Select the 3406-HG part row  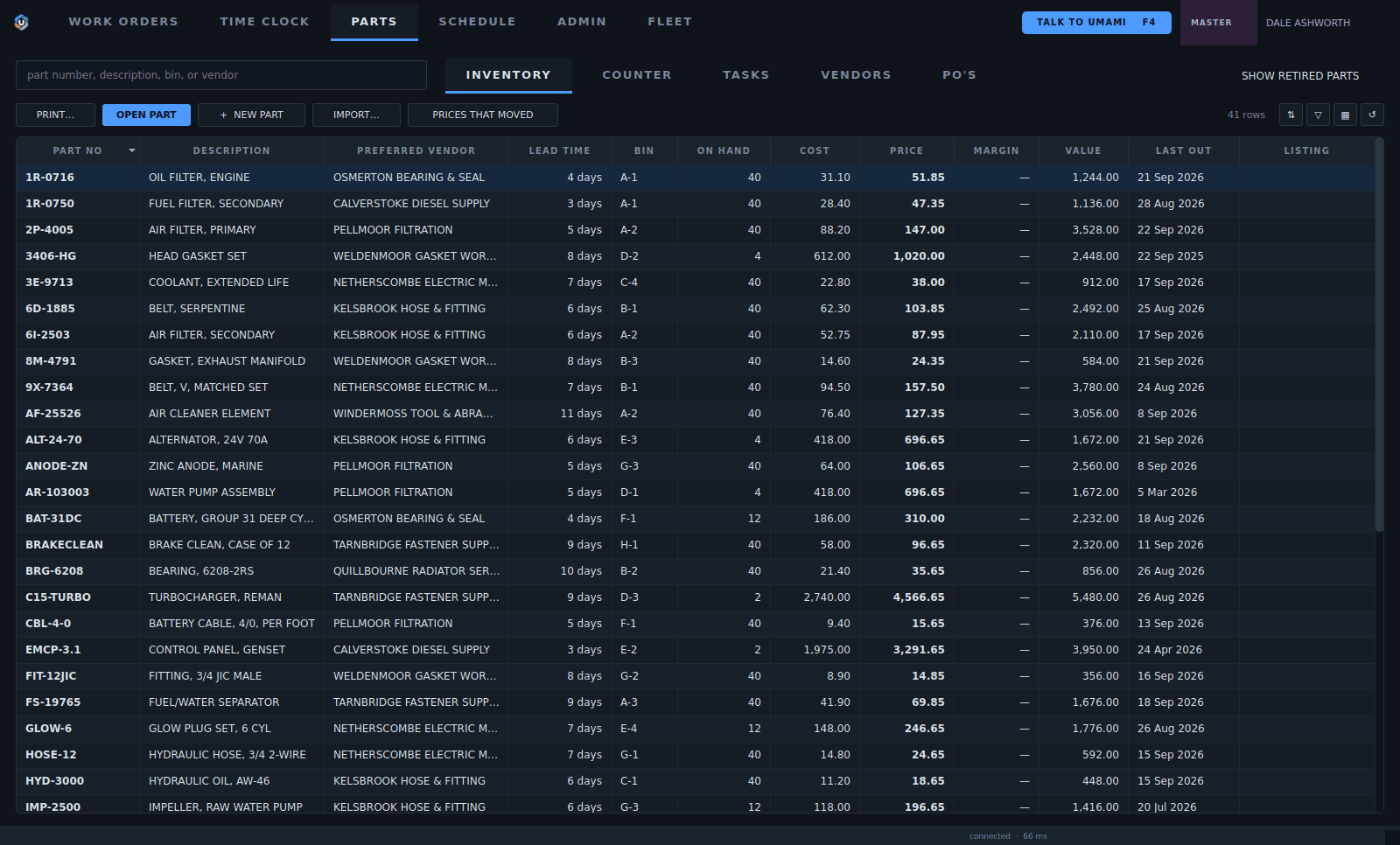[696, 256]
